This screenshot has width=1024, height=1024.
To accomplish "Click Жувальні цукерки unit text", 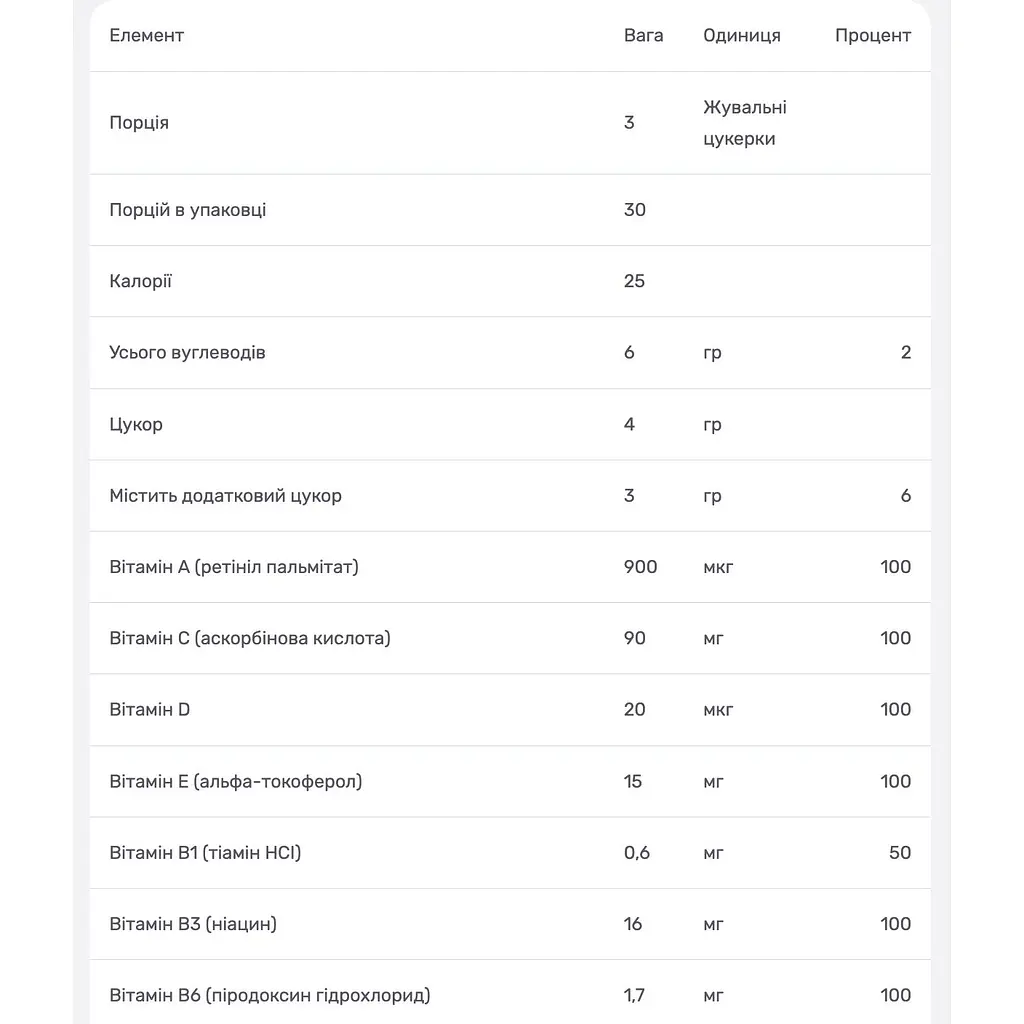I will (745, 123).
